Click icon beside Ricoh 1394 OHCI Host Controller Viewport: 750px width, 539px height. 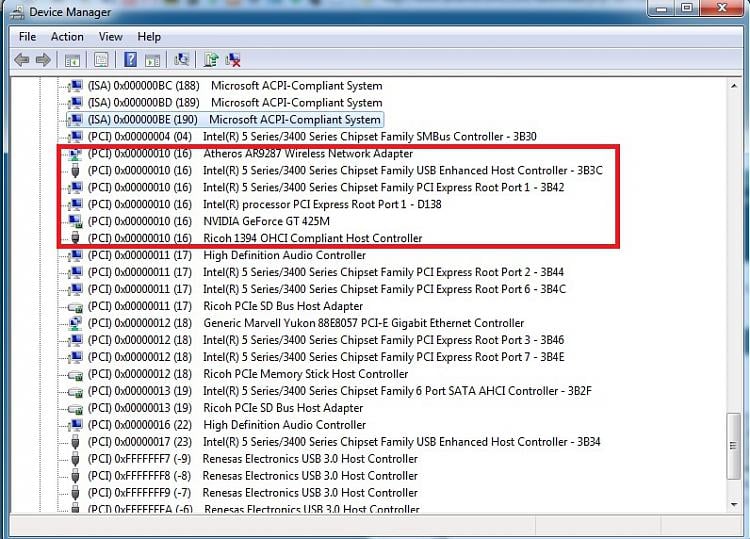[76, 238]
